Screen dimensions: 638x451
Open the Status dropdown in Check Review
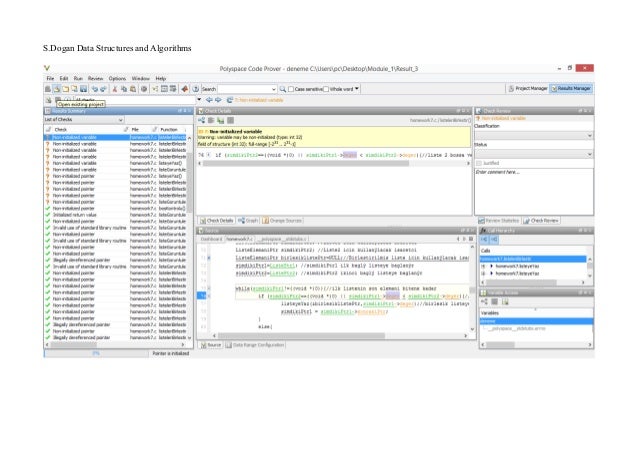[532, 153]
